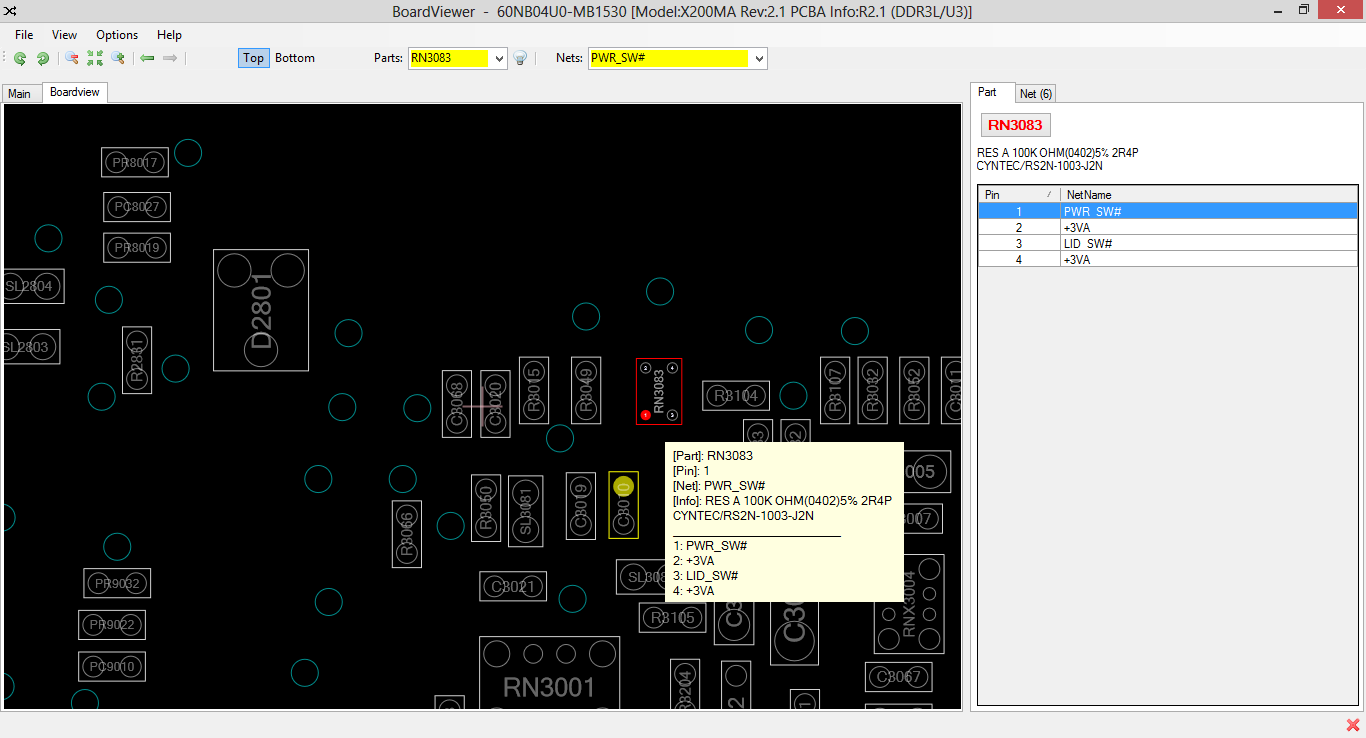The width and height of the screenshot is (1366, 738).
Task: Select pin row 3 LID_SW#
Action: tap(1168, 243)
